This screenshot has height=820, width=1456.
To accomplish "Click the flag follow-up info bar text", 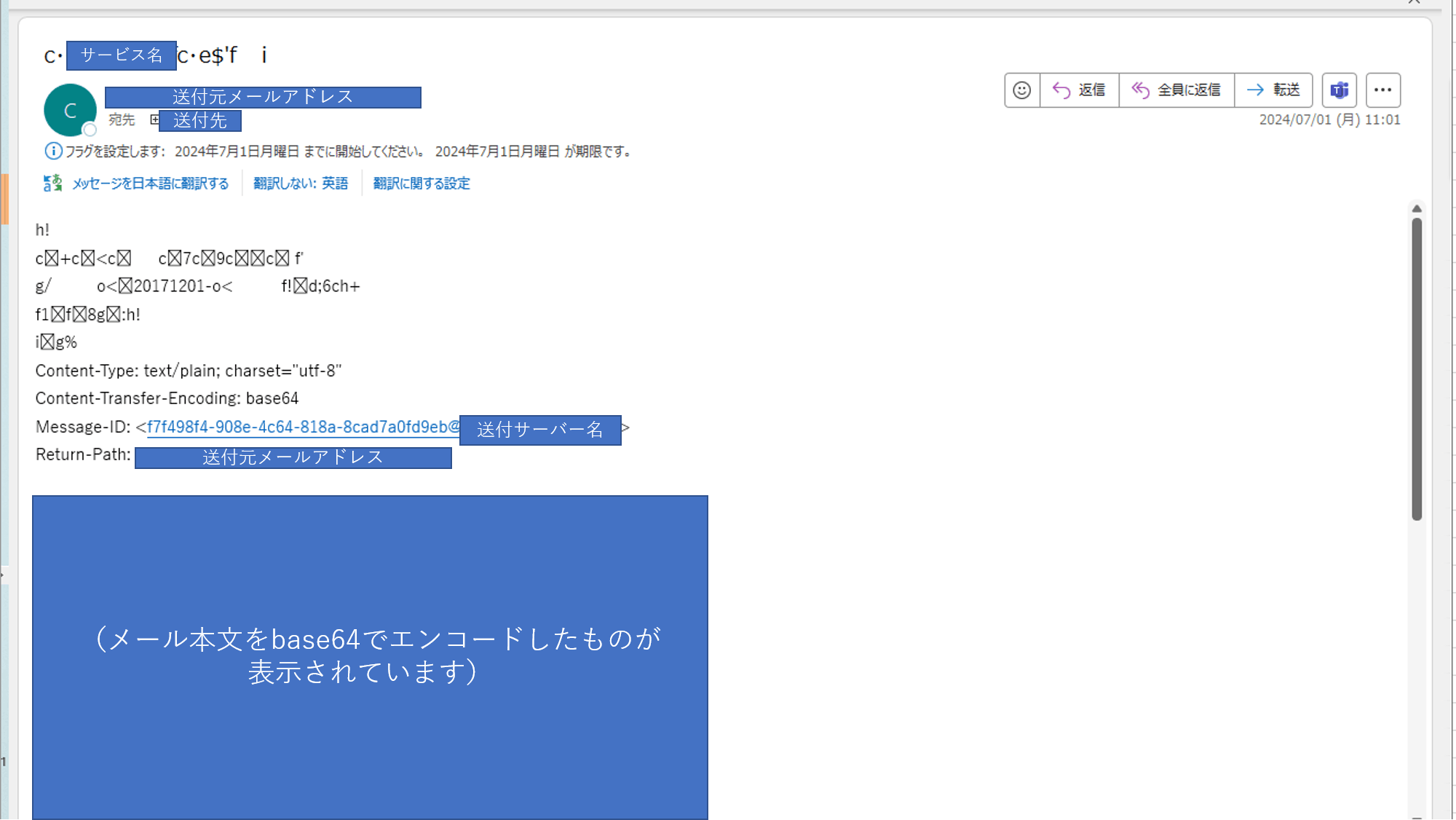I will (x=348, y=151).
